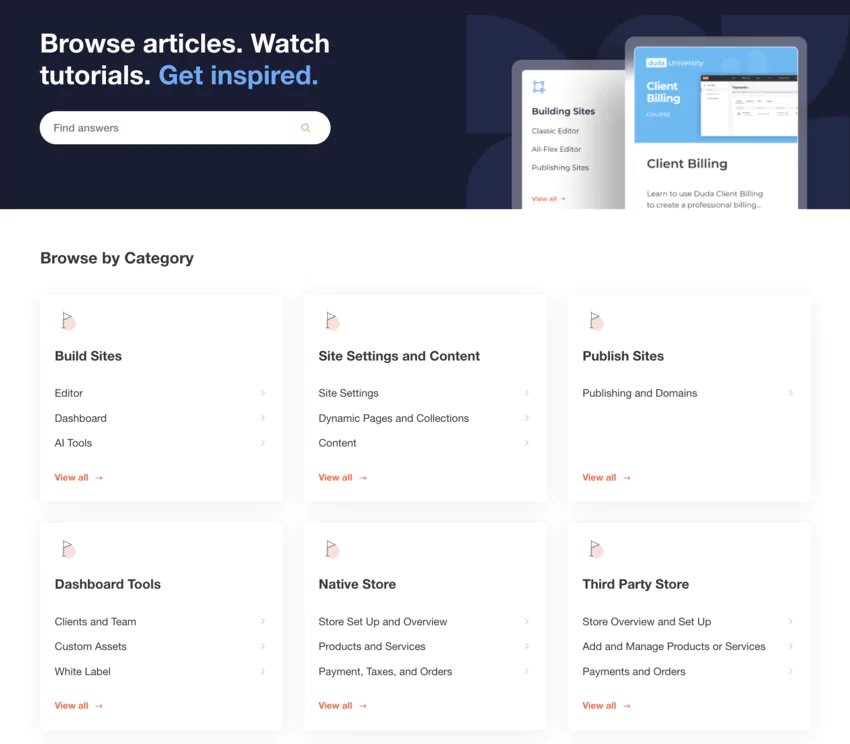The image size is (850, 744).
Task: Open Store Set Up and Overview link
Action: 383,621
